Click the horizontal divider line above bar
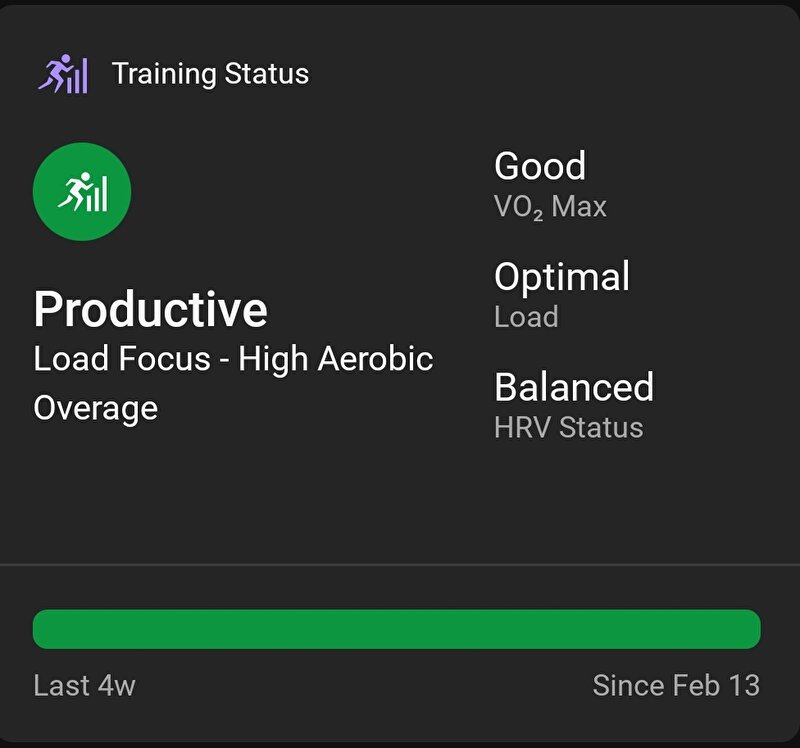This screenshot has width=800, height=748. [x=400, y=565]
